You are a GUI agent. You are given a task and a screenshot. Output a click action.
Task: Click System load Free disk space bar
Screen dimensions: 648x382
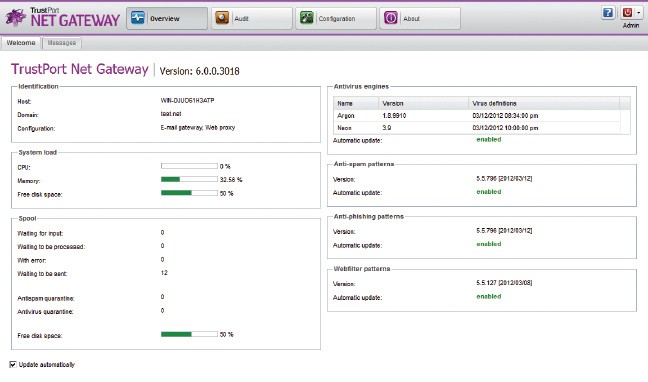tap(189, 193)
